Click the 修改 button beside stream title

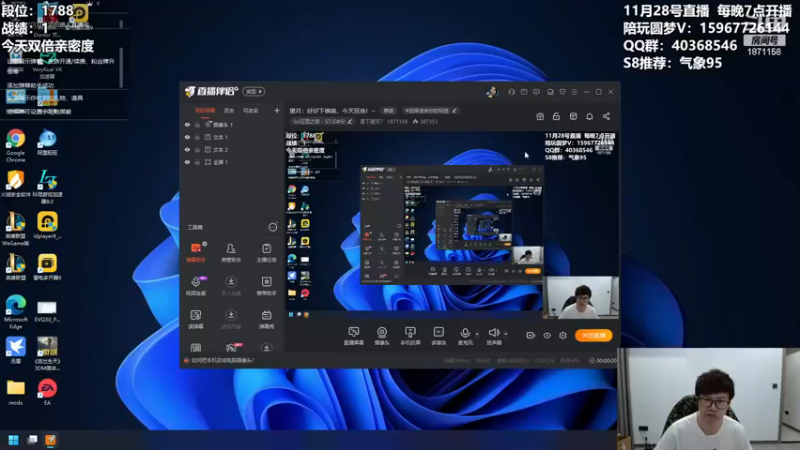pyautogui.click(x=389, y=111)
